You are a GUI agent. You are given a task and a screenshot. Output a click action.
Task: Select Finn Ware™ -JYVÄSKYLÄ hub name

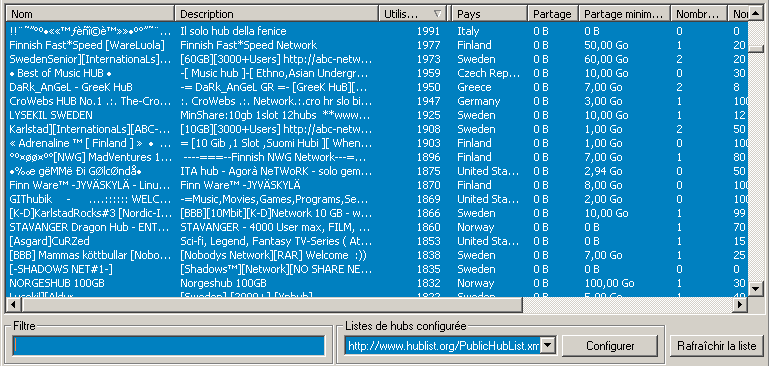coord(90,185)
